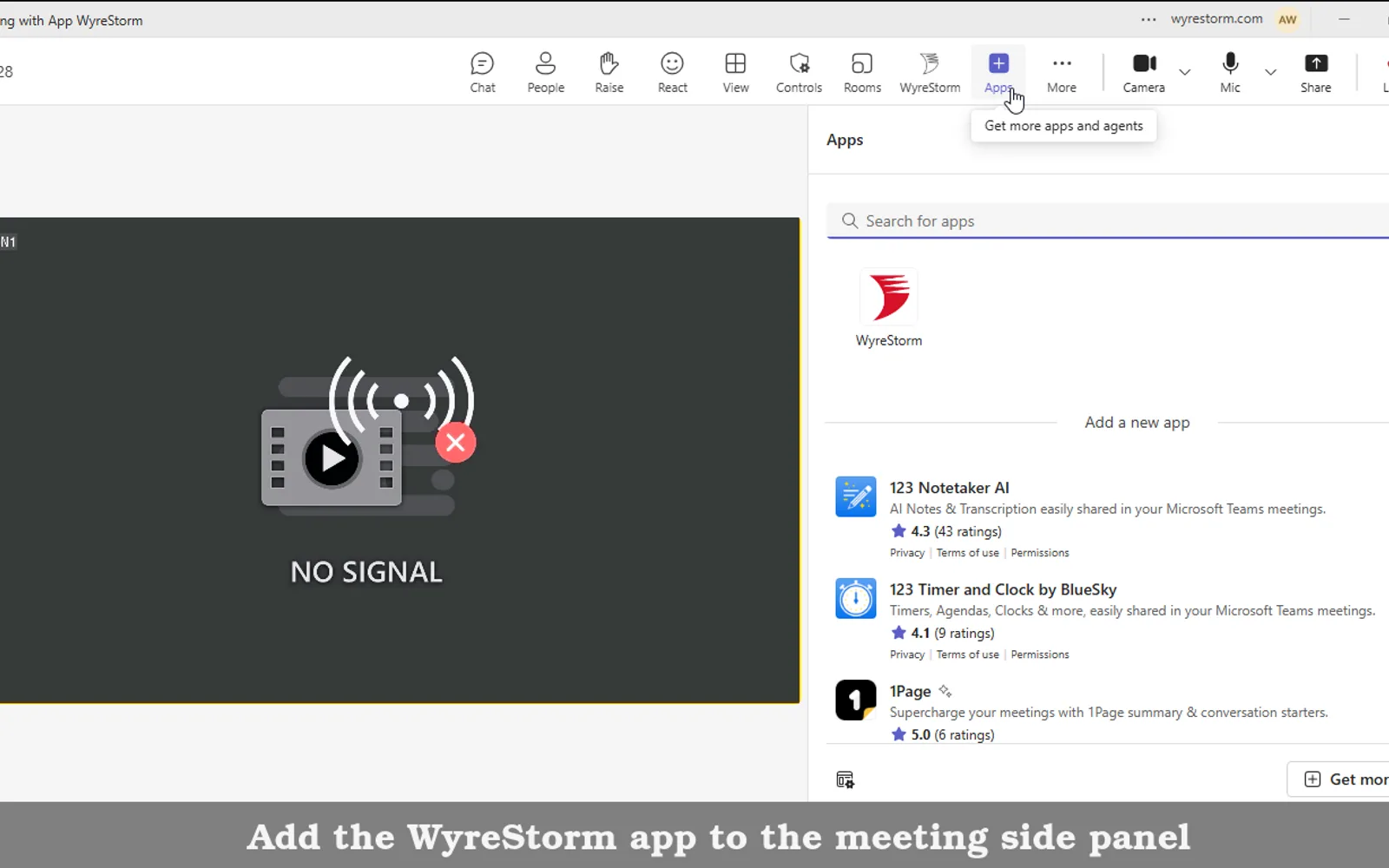Click the 123 Notetaker AI icon
1389x868 pixels.
(x=856, y=496)
